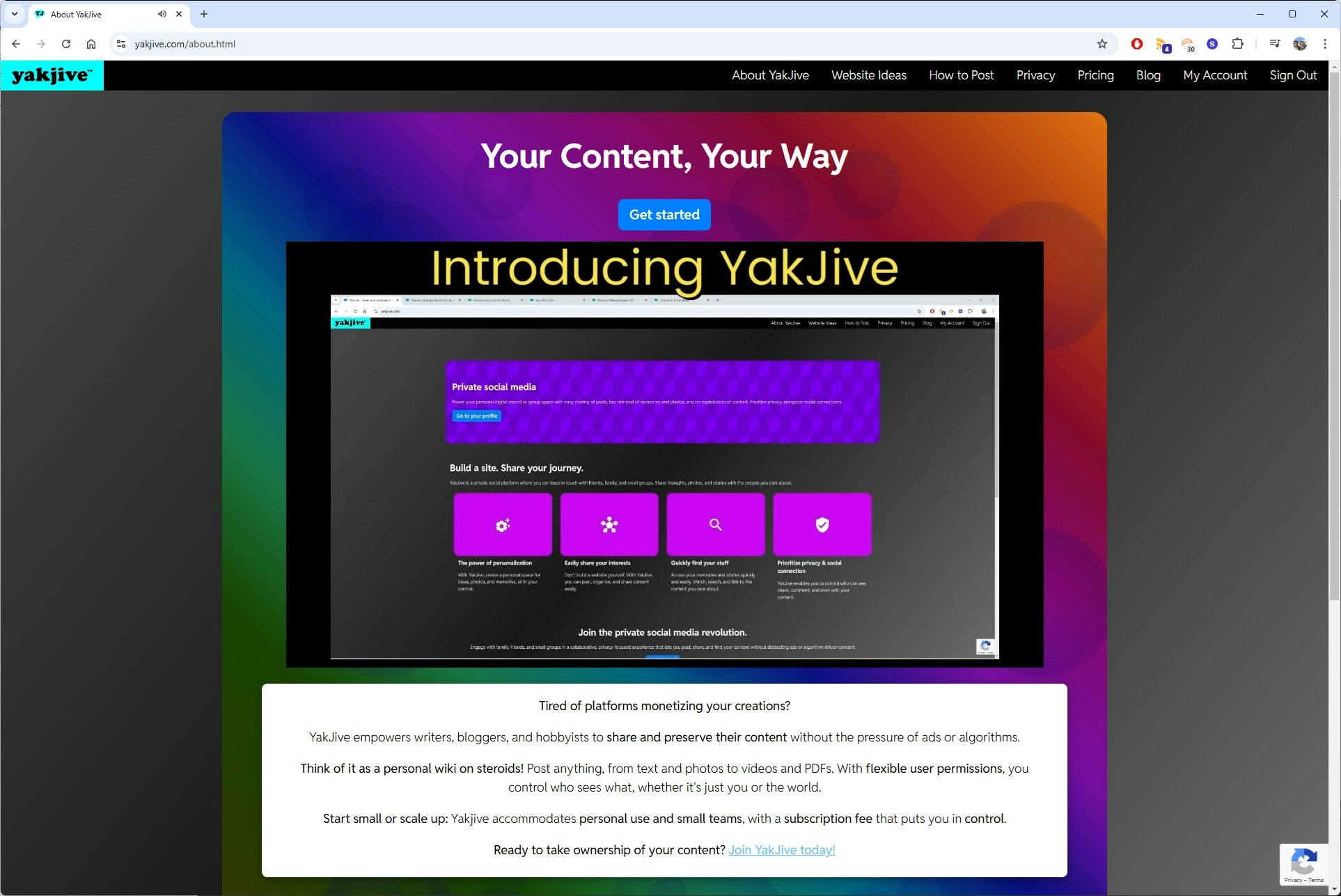This screenshot has height=896, width=1341.
Task: Open the browser home page
Action: (91, 44)
